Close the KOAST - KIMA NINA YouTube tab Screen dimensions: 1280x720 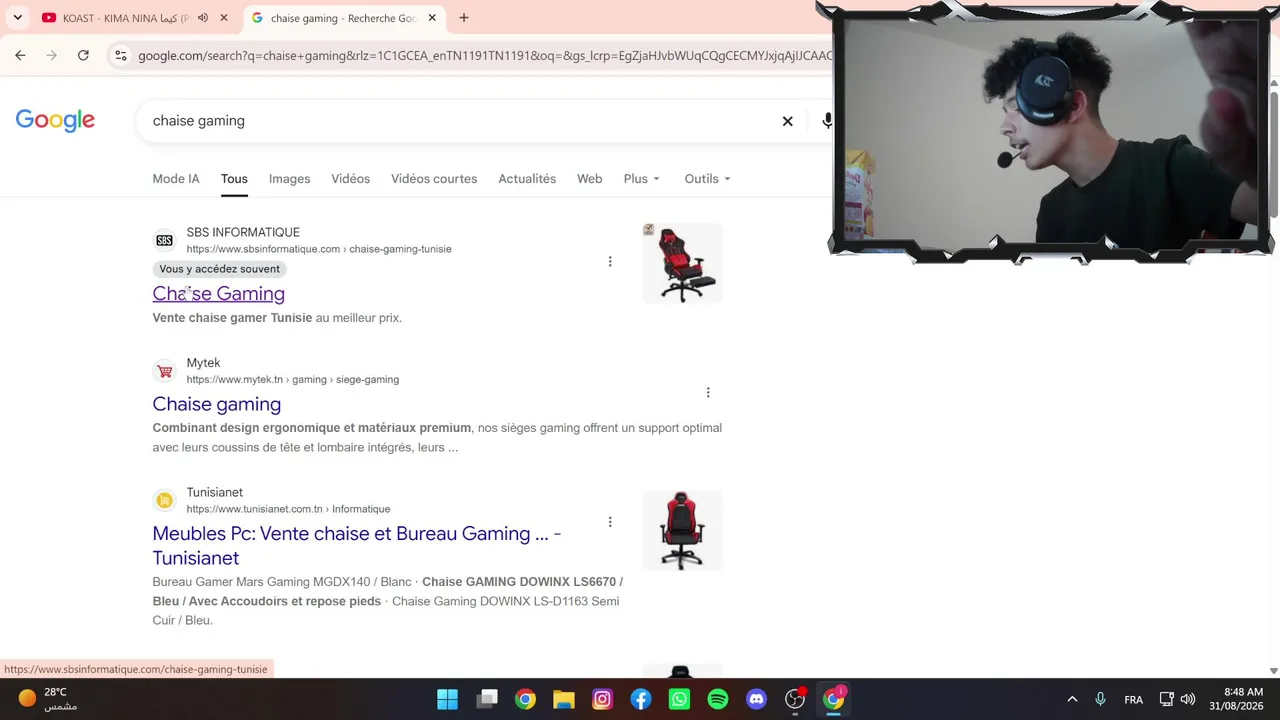(224, 18)
